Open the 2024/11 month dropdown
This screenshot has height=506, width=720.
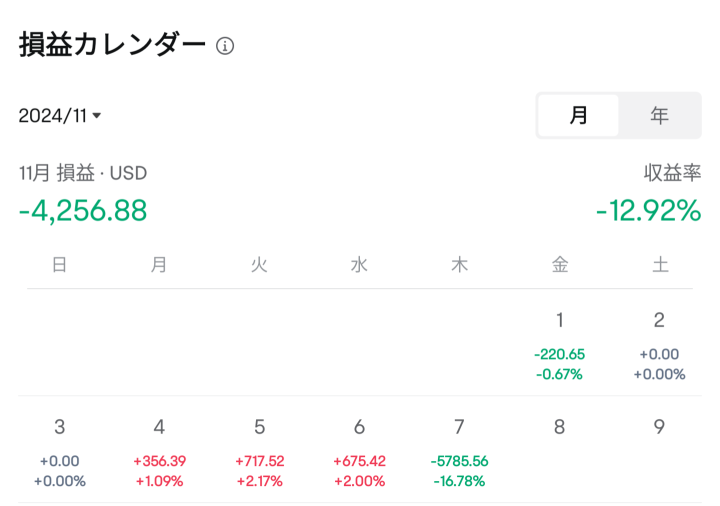pyautogui.click(x=60, y=116)
